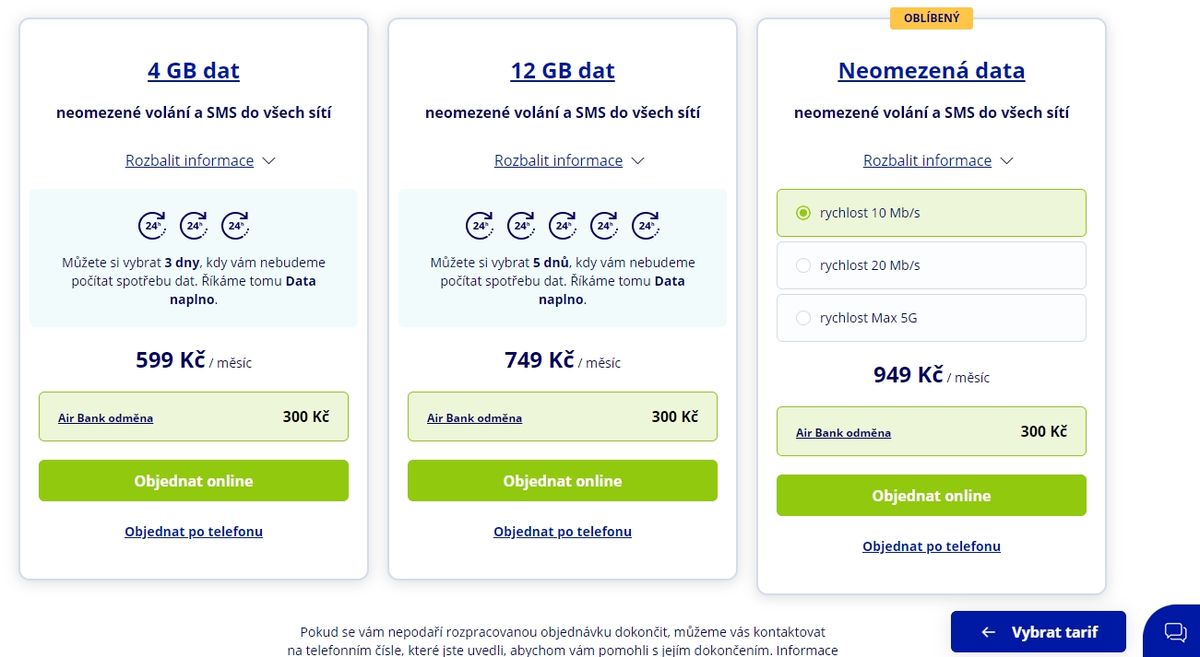Screen dimensions: 1200x657
Task: Open Air Bank odměna link in 12 GB plan
Action: 474,418
